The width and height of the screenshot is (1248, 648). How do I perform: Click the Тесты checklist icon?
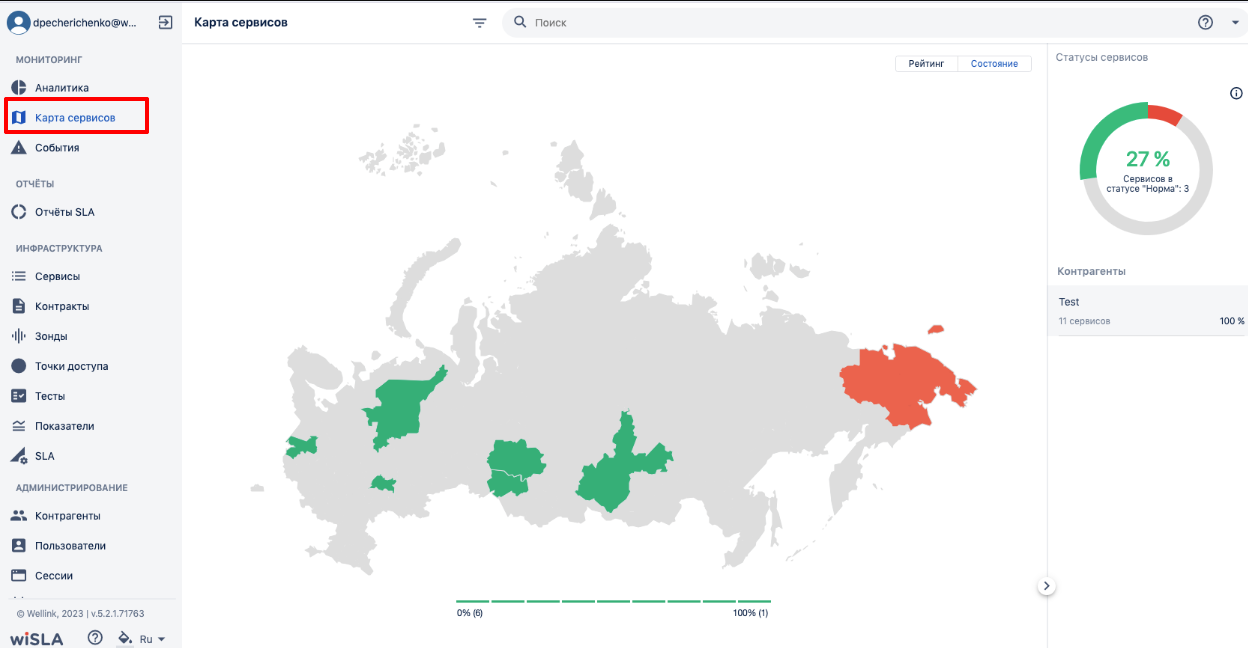pyautogui.click(x=18, y=396)
